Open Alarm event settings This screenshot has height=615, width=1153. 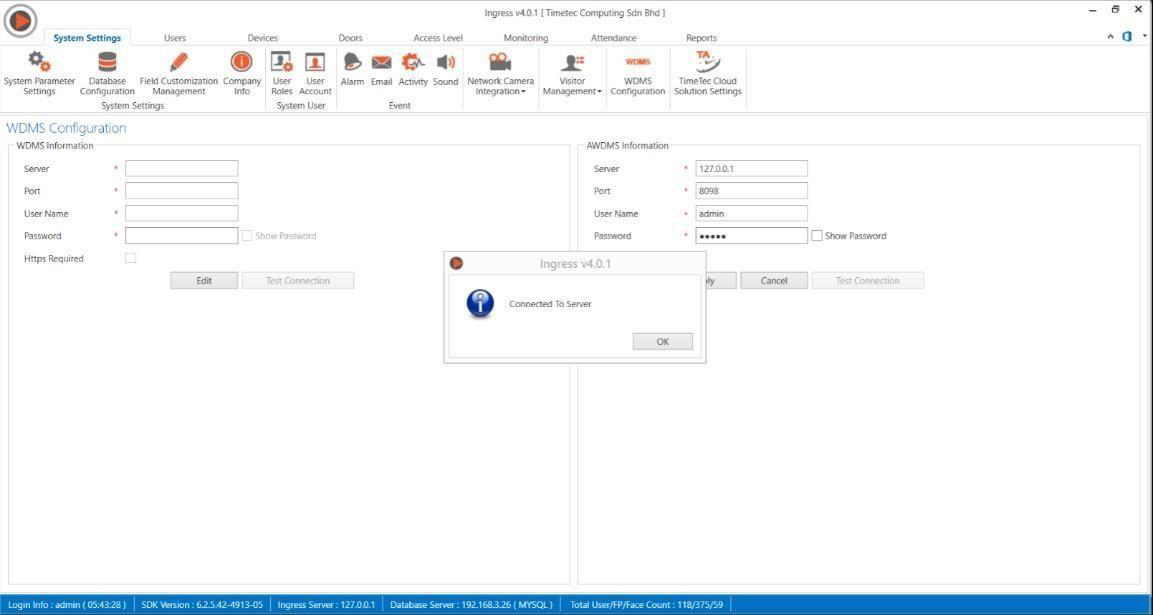tap(352, 70)
